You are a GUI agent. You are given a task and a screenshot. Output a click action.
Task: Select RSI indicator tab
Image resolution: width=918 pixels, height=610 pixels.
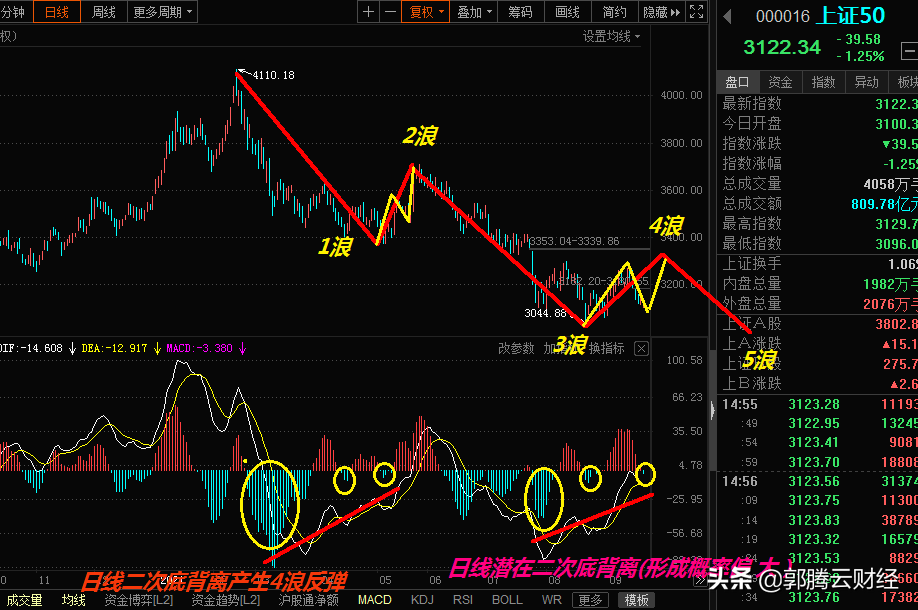463,600
